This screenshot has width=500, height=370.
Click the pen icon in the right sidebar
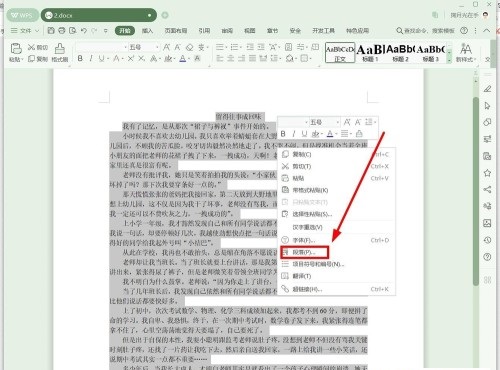tap(487, 89)
